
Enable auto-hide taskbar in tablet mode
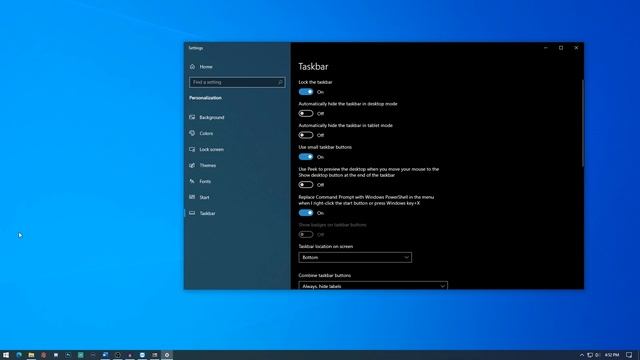306,135
